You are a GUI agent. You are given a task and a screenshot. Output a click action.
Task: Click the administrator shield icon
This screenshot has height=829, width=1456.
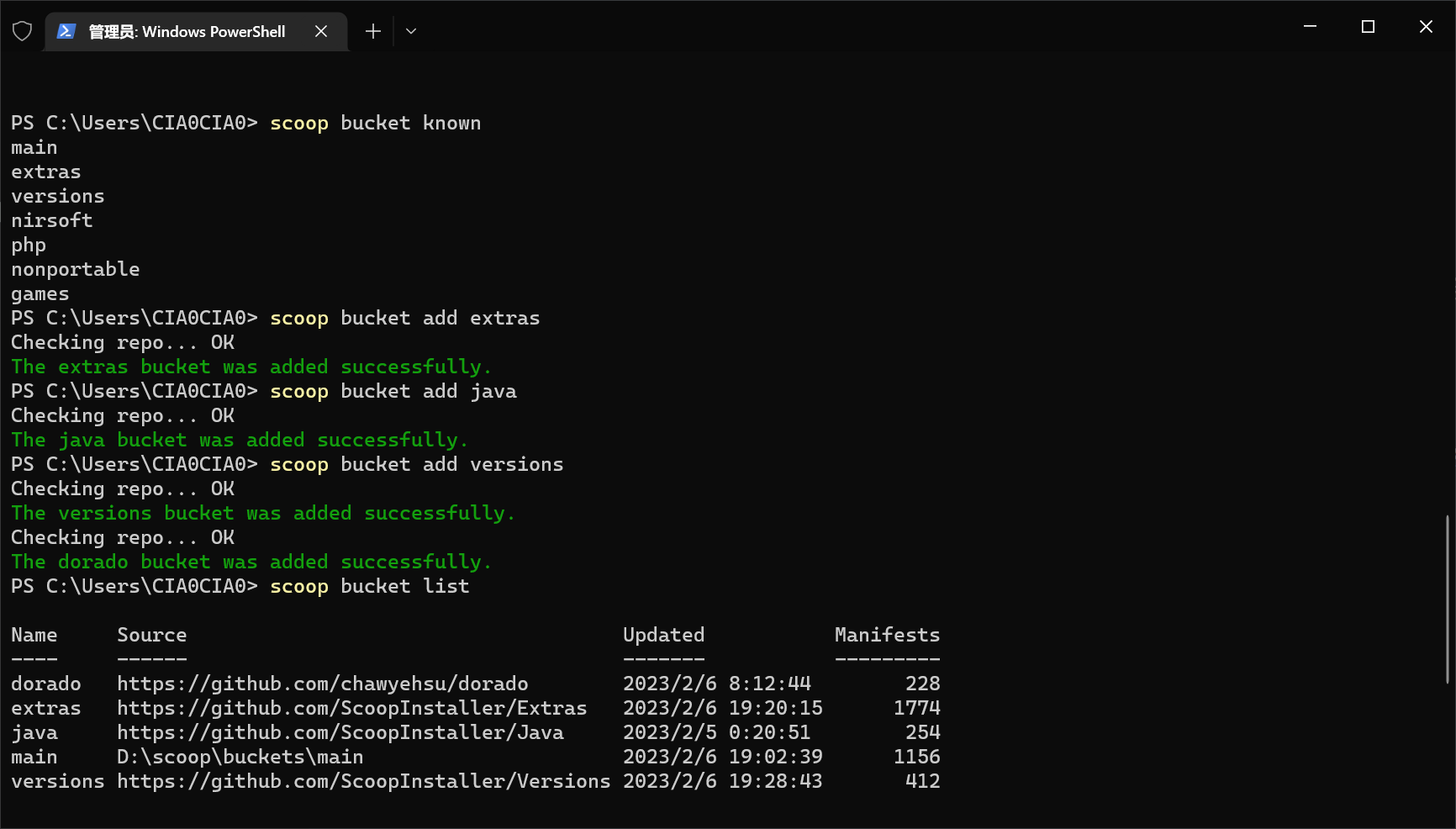(x=23, y=32)
